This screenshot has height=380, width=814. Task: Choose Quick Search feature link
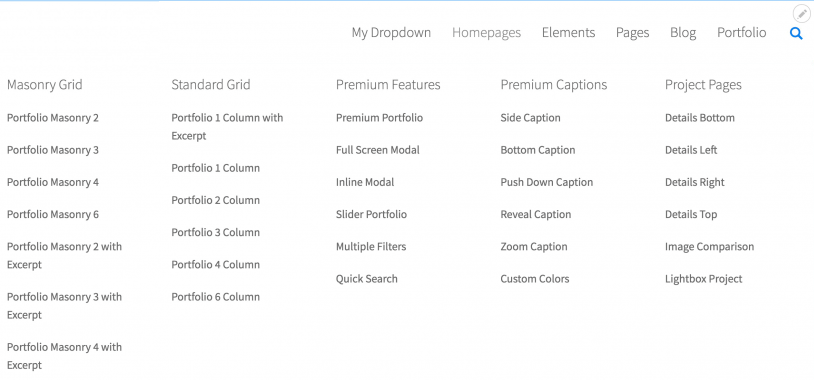(x=367, y=279)
